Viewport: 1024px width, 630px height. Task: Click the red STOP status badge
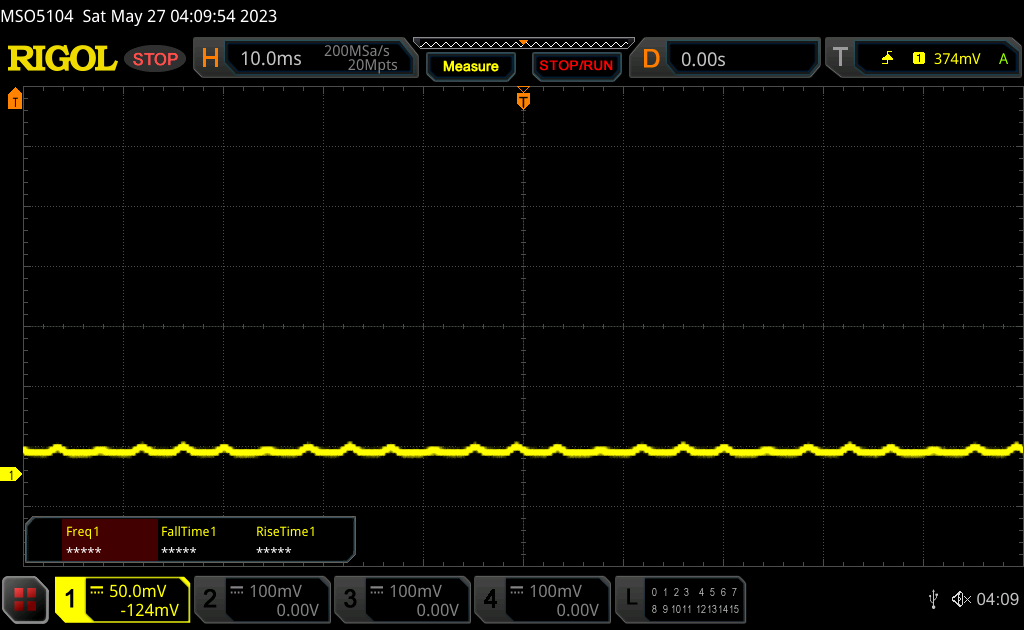(x=155, y=59)
